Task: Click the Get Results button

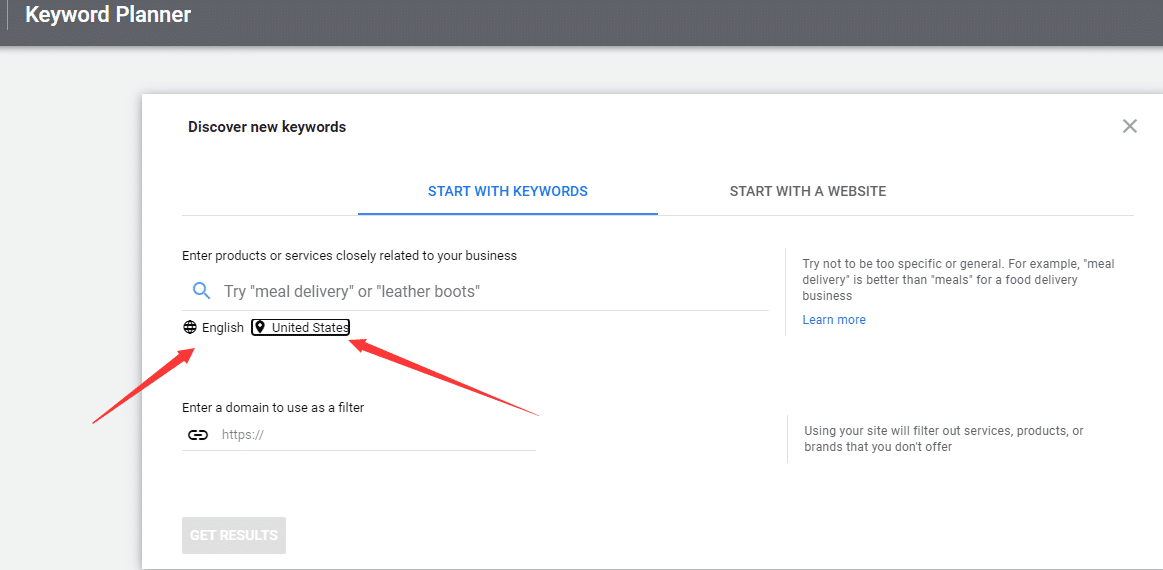Action: coord(234,535)
